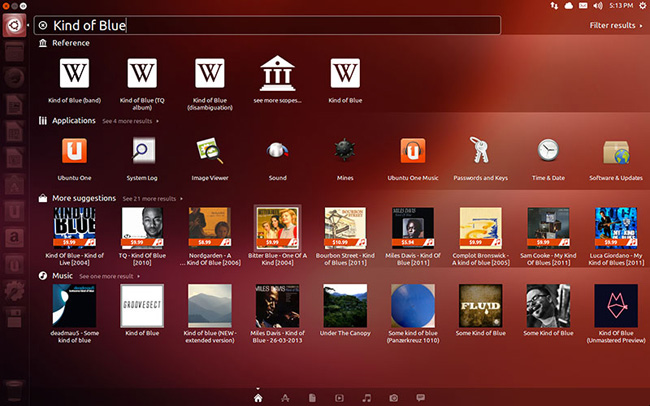This screenshot has width=650, height=406.
Task: Switch to the Photos lens
Action: pyautogui.click(x=393, y=398)
